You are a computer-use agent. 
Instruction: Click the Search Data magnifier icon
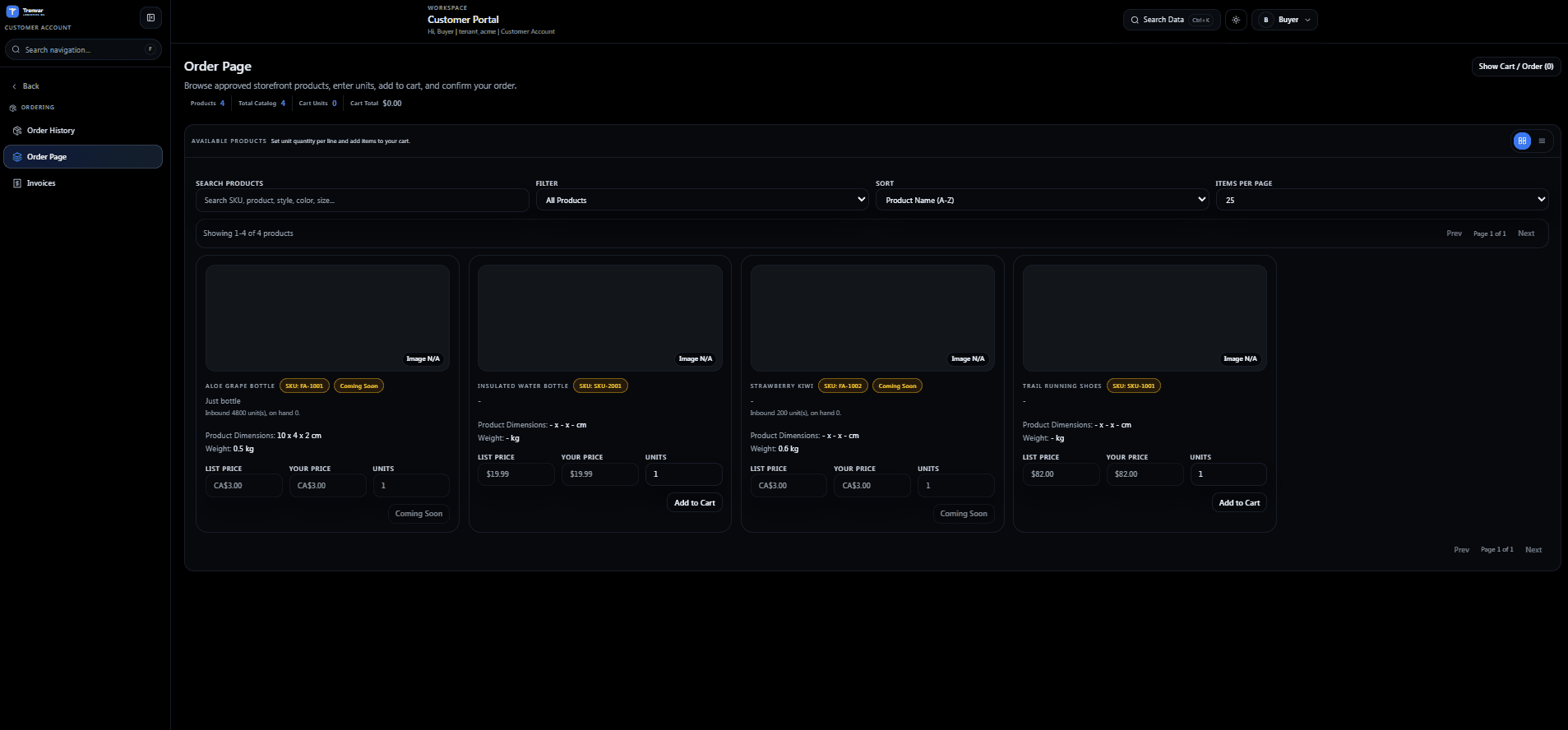(1135, 20)
